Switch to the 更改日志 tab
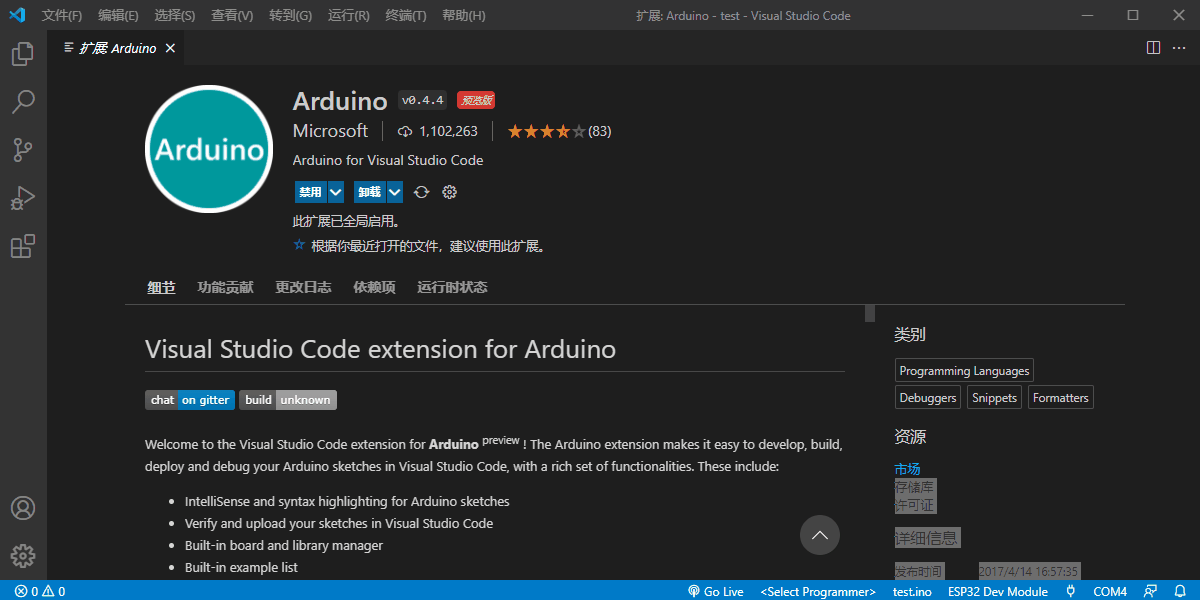1200x600 pixels. coord(303,287)
